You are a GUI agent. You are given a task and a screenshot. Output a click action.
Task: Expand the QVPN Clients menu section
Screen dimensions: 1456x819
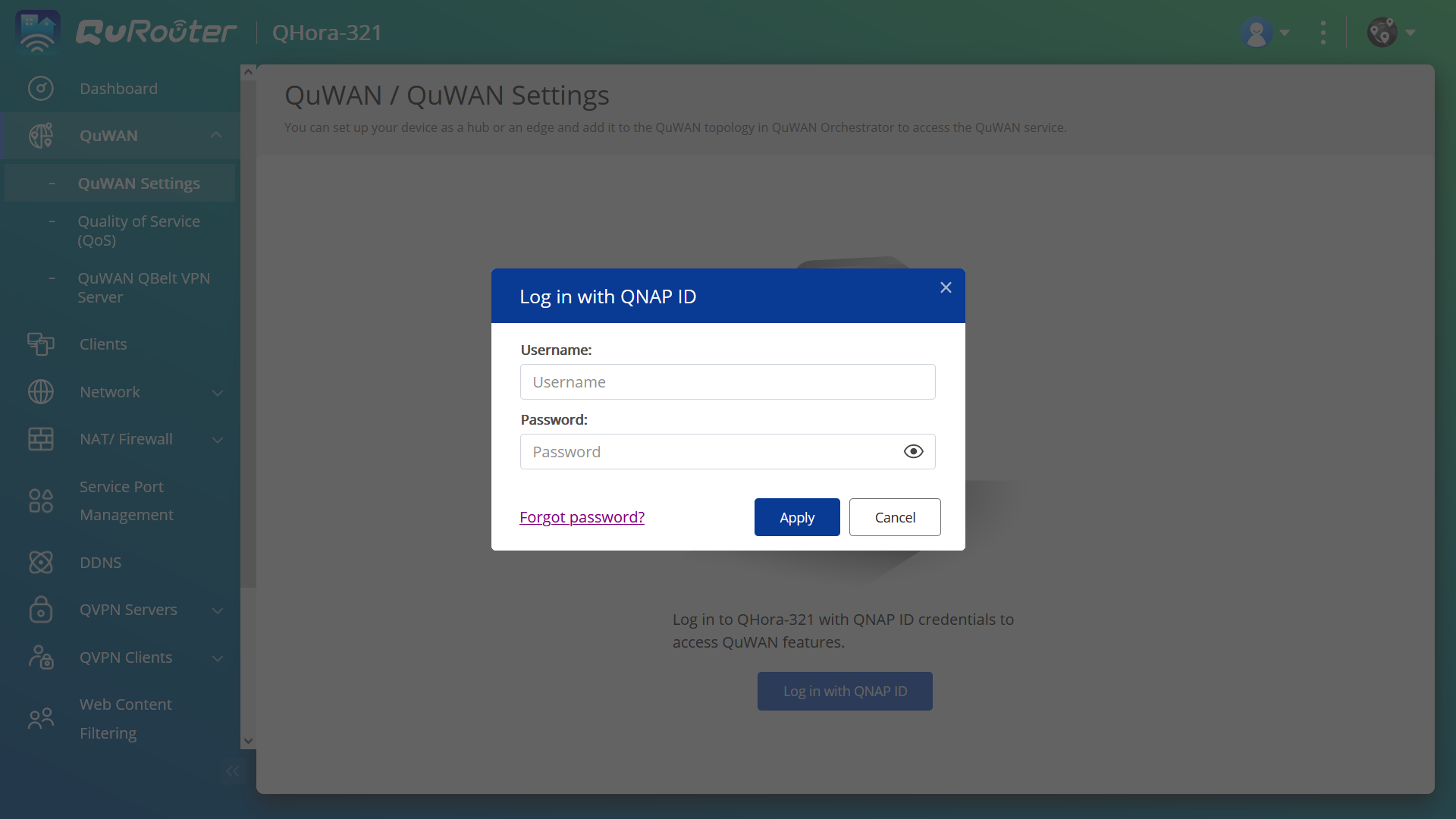(218, 658)
